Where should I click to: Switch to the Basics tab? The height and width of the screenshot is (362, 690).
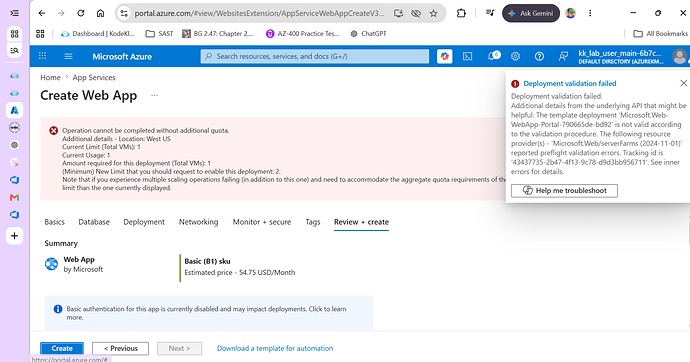55,222
